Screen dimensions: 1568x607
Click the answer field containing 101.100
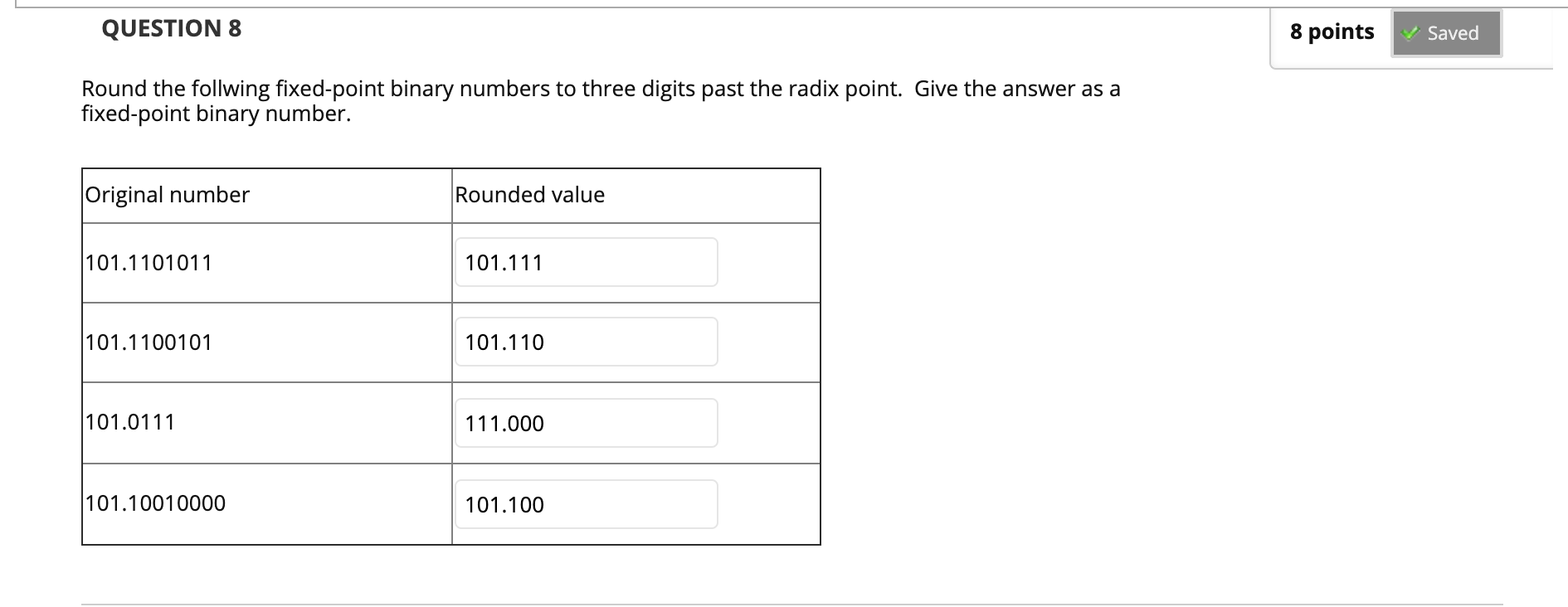tap(586, 504)
